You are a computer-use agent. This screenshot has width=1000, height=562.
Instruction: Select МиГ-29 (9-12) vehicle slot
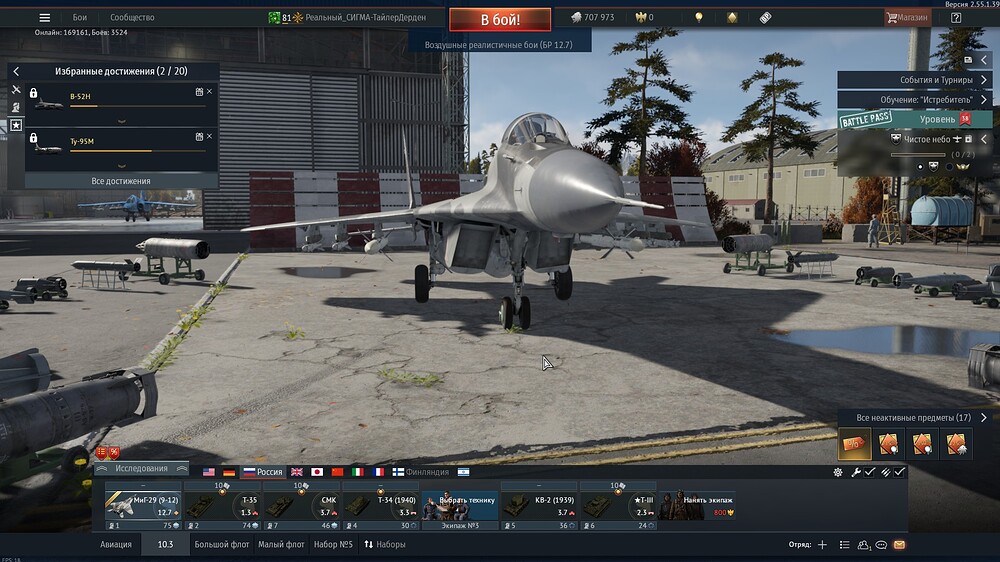[x=143, y=506]
